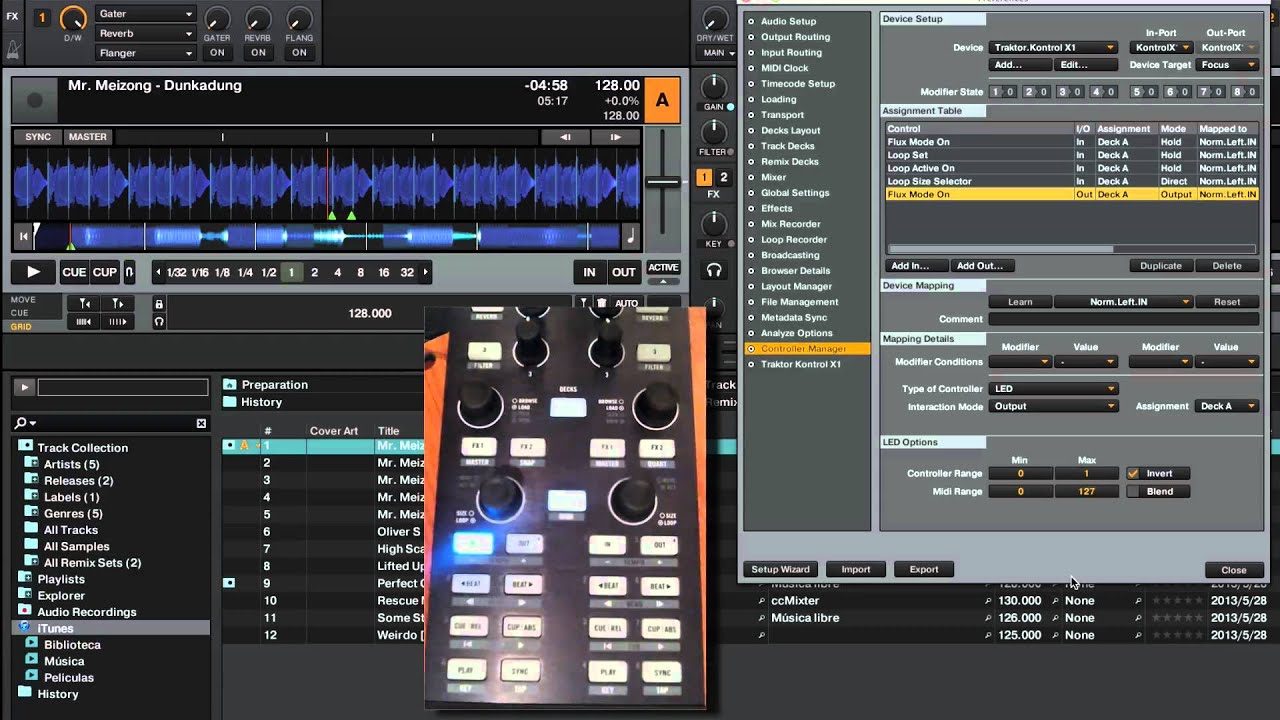This screenshot has height=720, width=1280.
Task: Open Device Target Focus dropdown
Action: tap(1227, 65)
